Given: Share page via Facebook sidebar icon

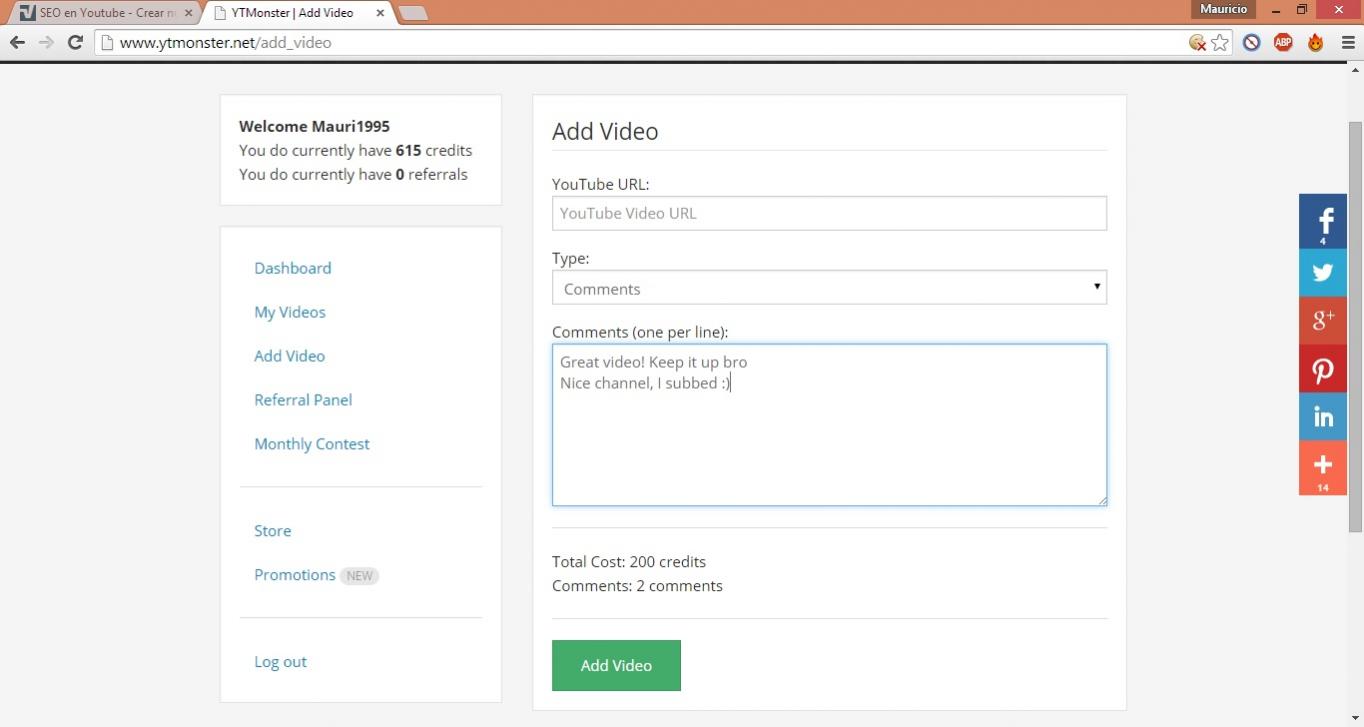Looking at the screenshot, I should tap(1322, 221).
